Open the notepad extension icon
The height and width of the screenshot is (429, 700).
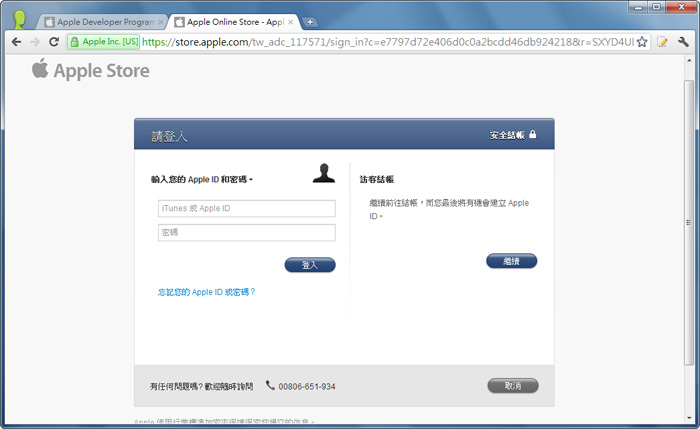tap(662, 42)
